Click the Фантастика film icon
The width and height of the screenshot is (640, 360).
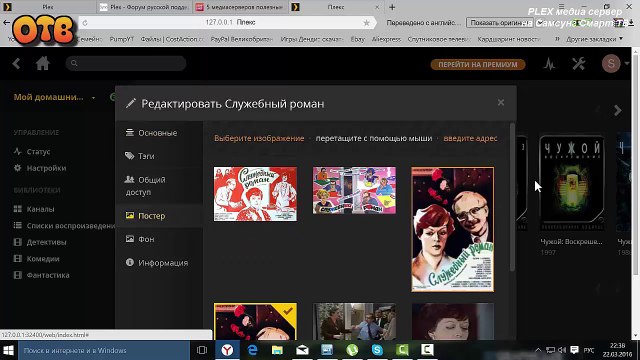pyautogui.click(x=18, y=275)
